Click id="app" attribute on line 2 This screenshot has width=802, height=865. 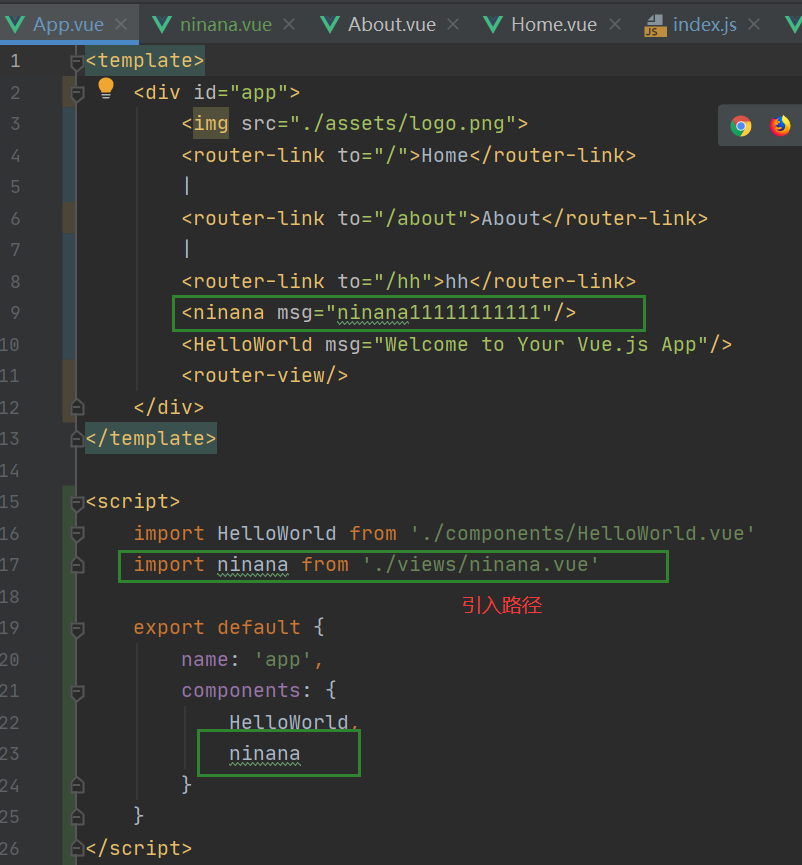pos(240,92)
